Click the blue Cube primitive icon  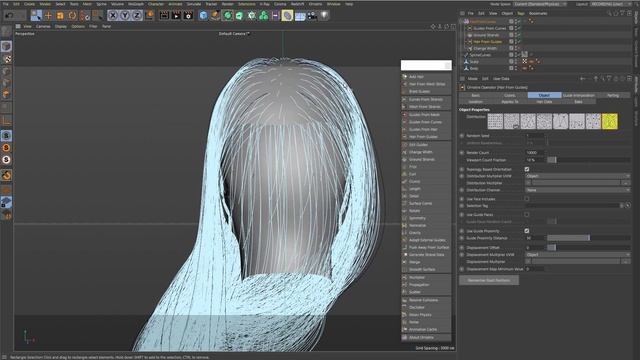coord(203,16)
